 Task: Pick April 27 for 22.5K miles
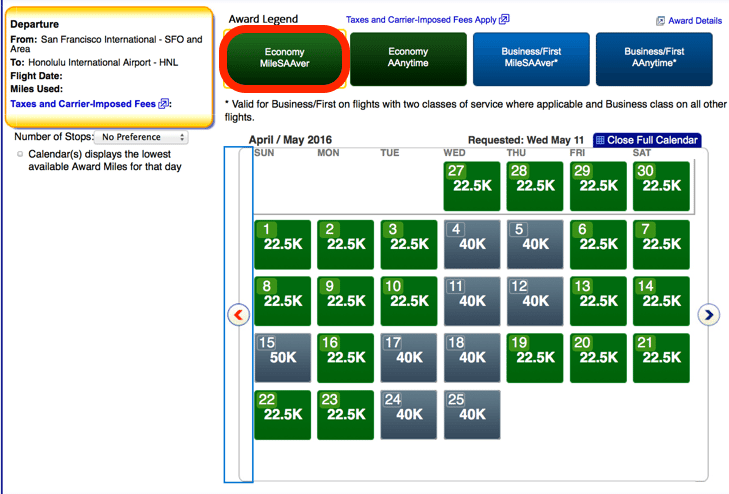[472, 186]
